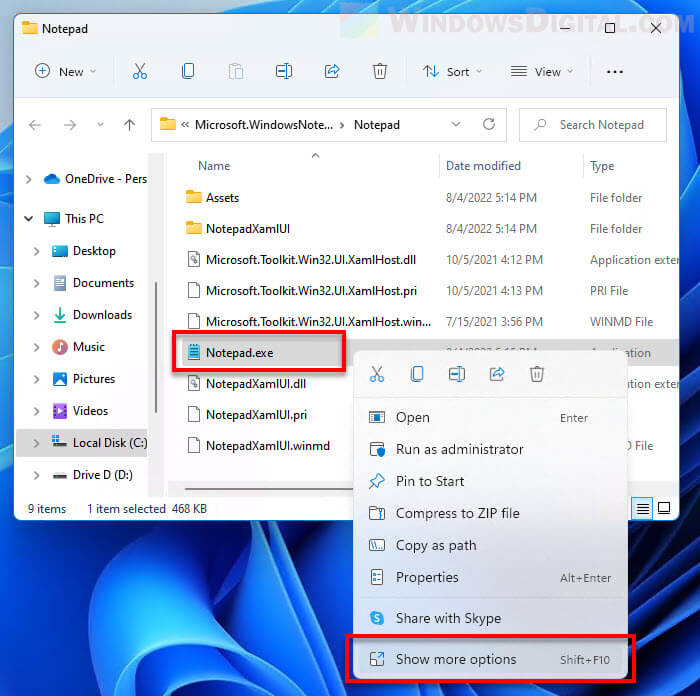Open the address bar history dropdown
The width and height of the screenshot is (700, 696).
pos(456,124)
